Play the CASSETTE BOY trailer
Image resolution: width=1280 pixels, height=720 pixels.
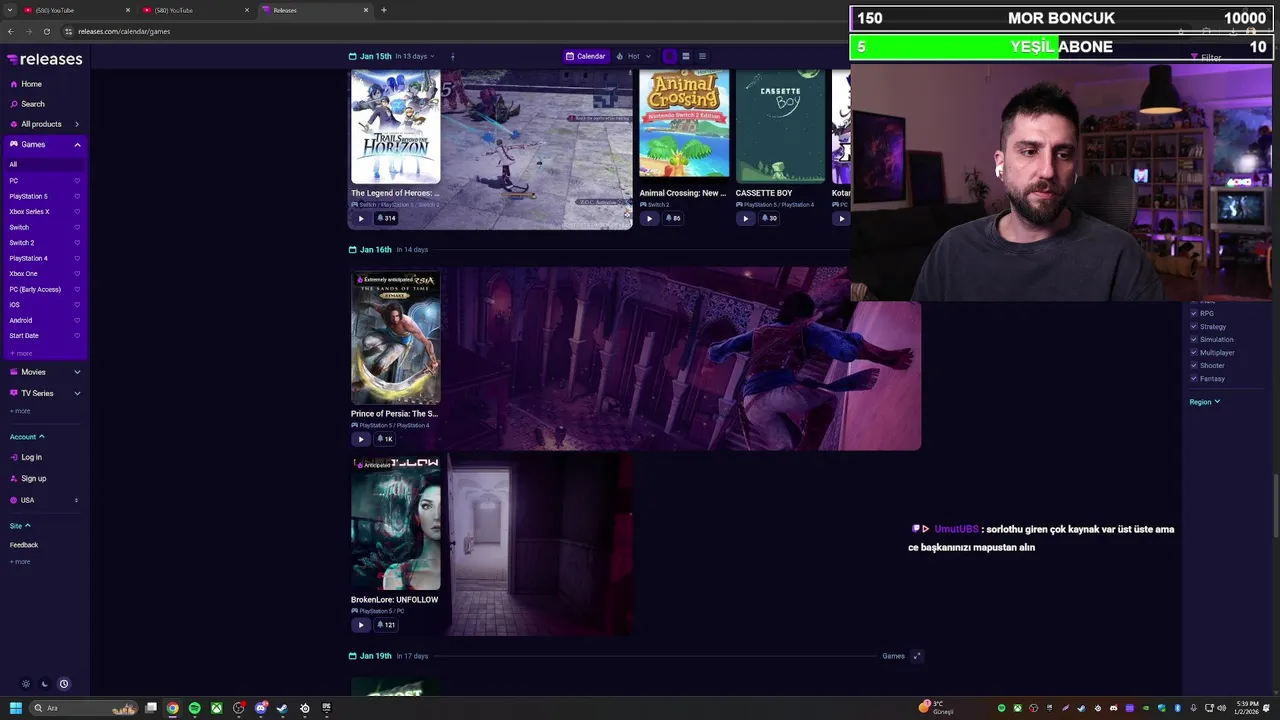[745, 218]
